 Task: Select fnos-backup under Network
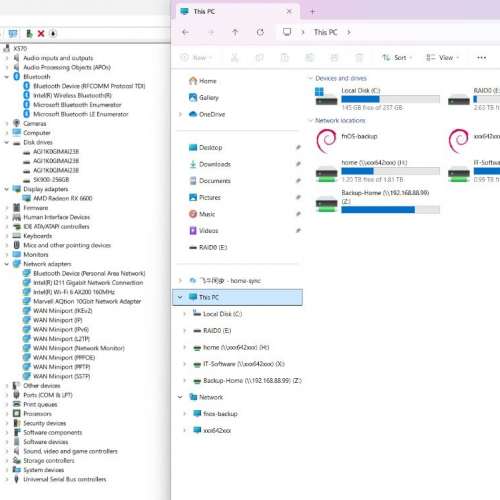pos(215,414)
